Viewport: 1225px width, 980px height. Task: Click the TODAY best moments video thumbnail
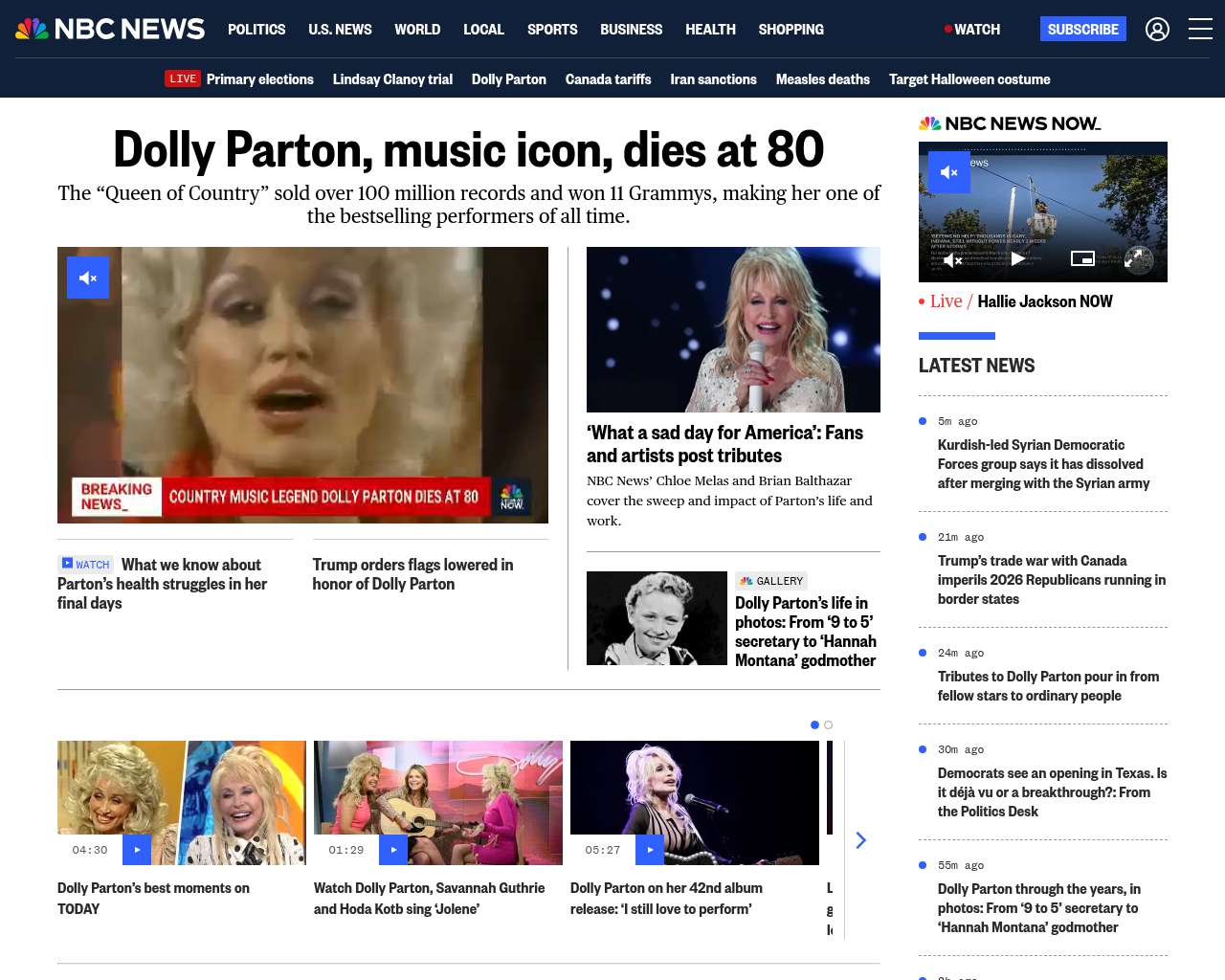point(182,803)
